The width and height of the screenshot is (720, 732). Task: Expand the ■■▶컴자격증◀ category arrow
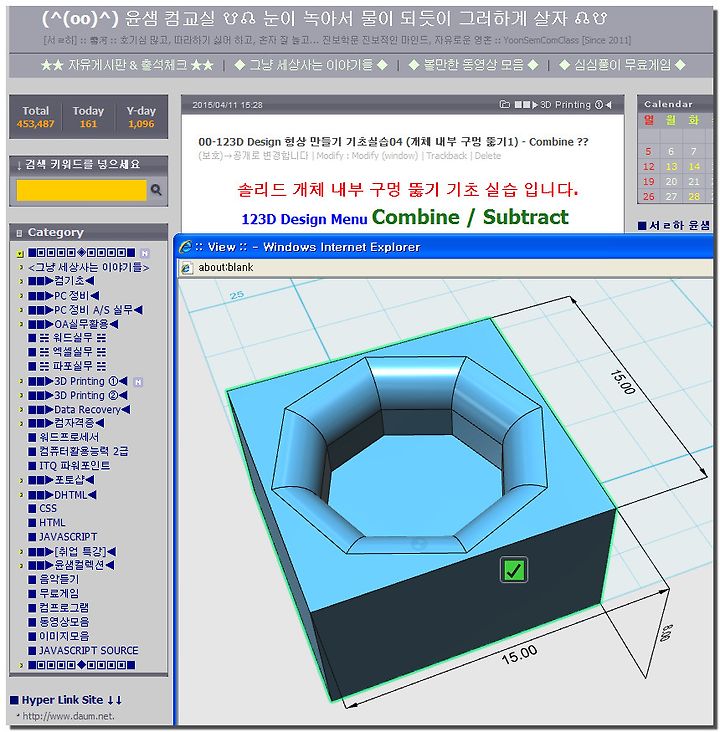pos(21,423)
